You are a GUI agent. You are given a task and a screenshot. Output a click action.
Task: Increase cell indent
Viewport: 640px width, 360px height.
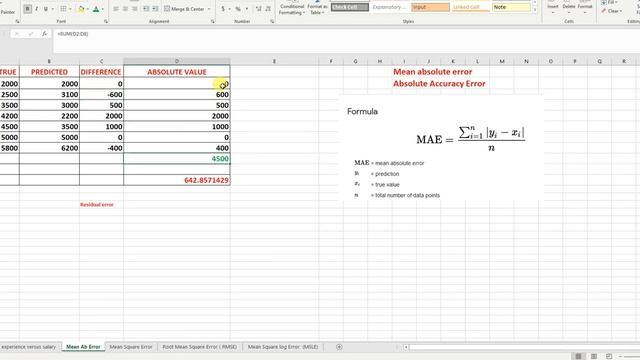coord(155,9)
